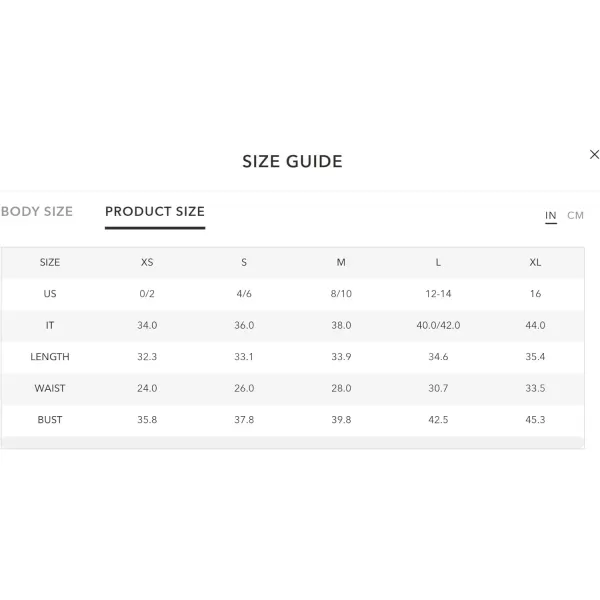Select the US row label
Image resolution: width=600 pixels, height=600 pixels.
point(50,293)
